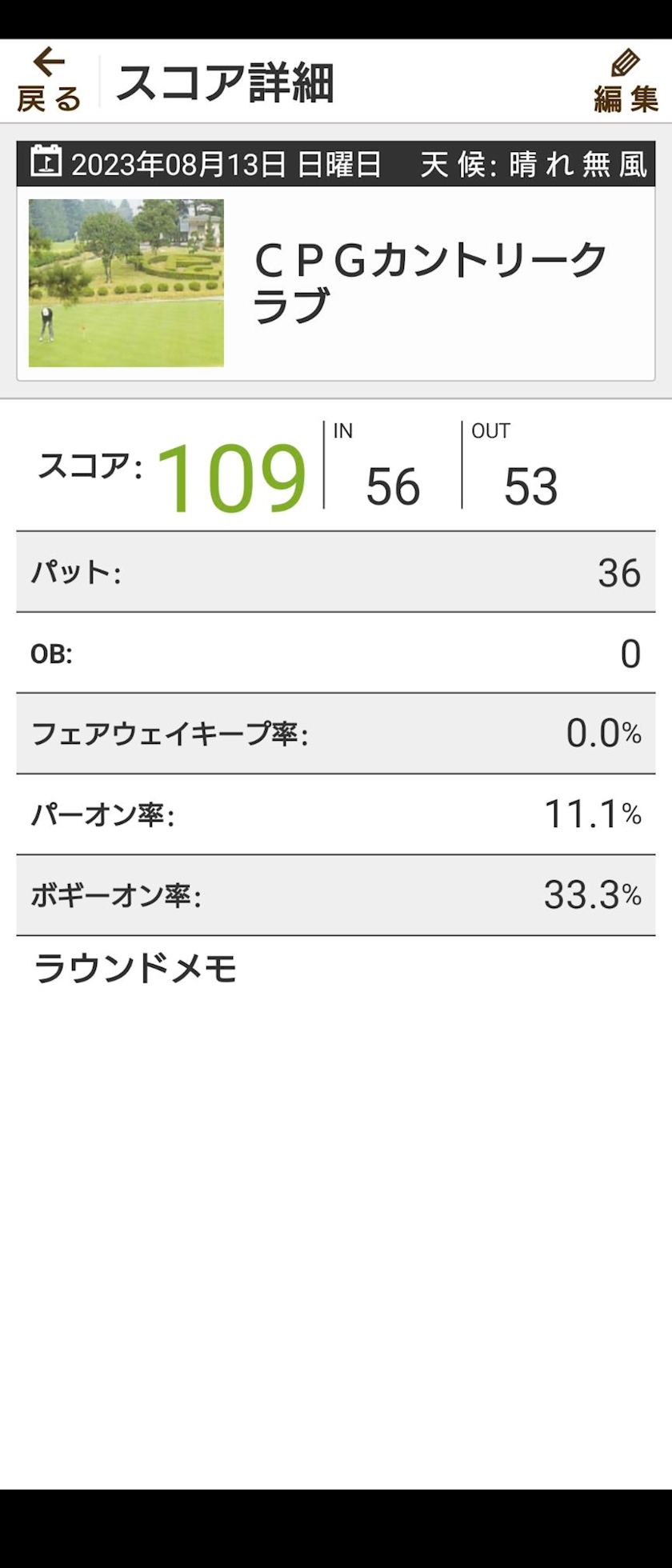Image resolution: width=672 pixels, height=1568 pixels.
Task: Tap the pencil edit icon
Action: 625,62
